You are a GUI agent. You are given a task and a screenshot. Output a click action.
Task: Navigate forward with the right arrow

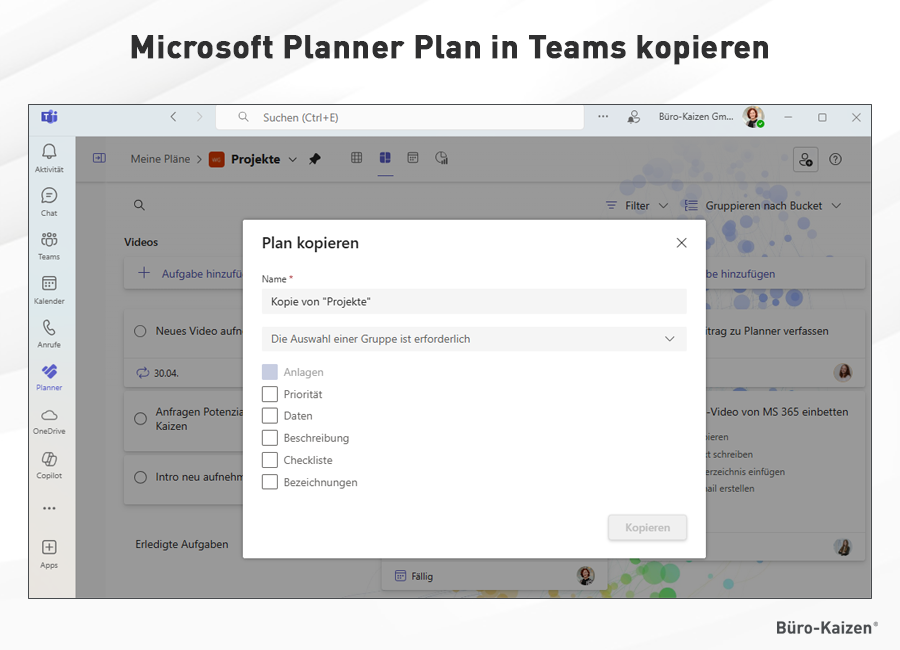(x=199, y=117)
